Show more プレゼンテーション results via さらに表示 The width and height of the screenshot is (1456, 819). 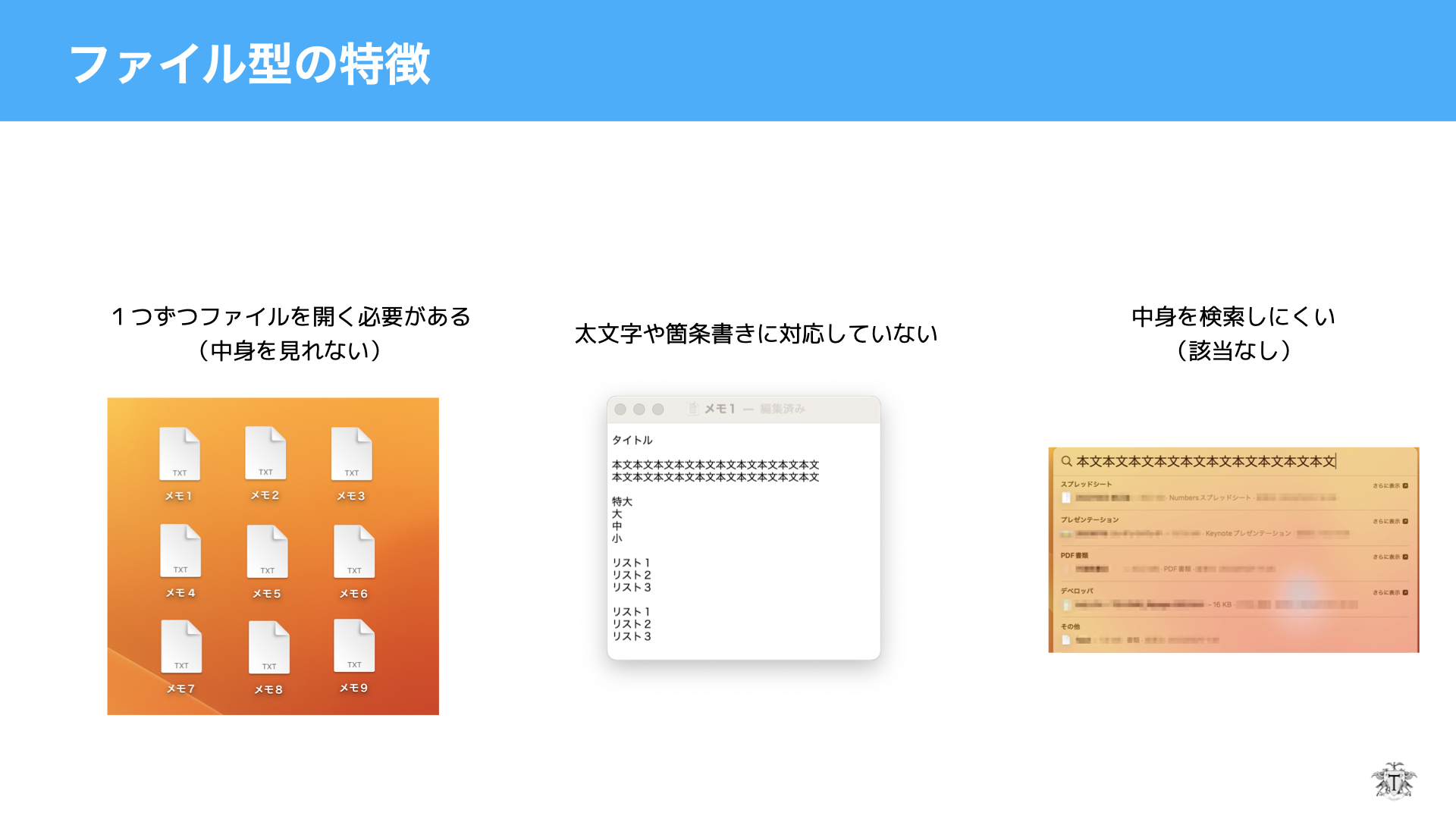(1390, 521)
